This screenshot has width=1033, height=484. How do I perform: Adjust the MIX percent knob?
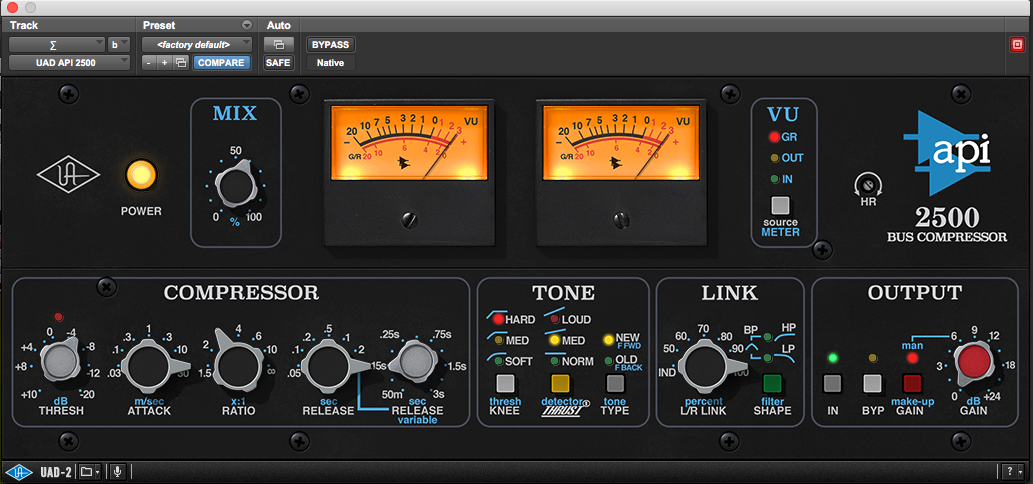tap(236, 186)
